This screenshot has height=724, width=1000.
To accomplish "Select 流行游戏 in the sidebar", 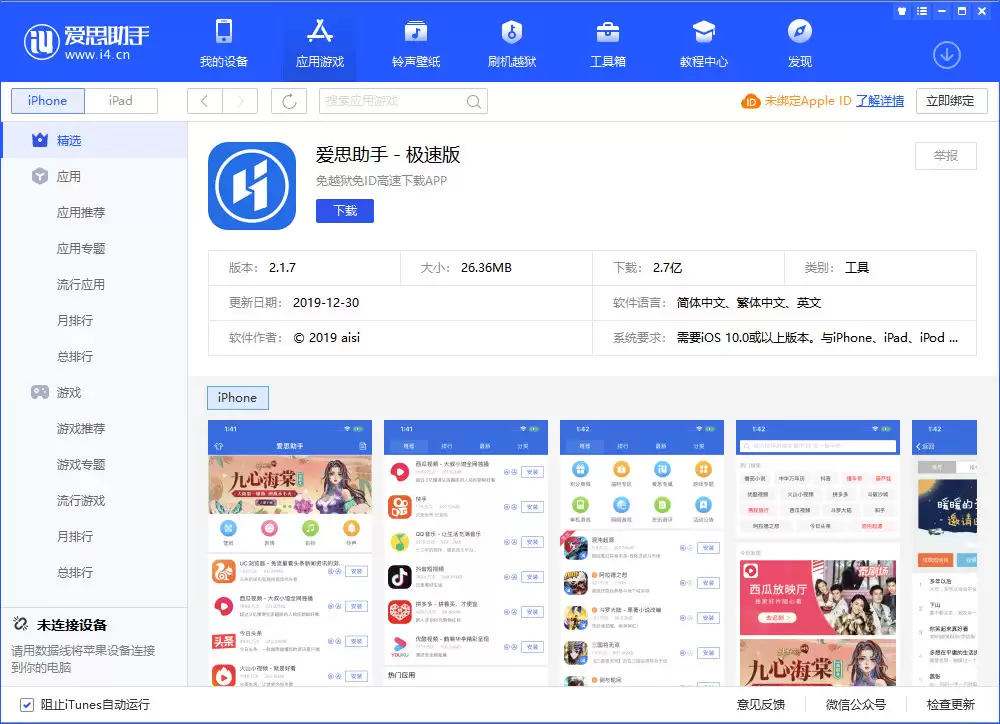I will pyautogui.click(x=81, y=501).
